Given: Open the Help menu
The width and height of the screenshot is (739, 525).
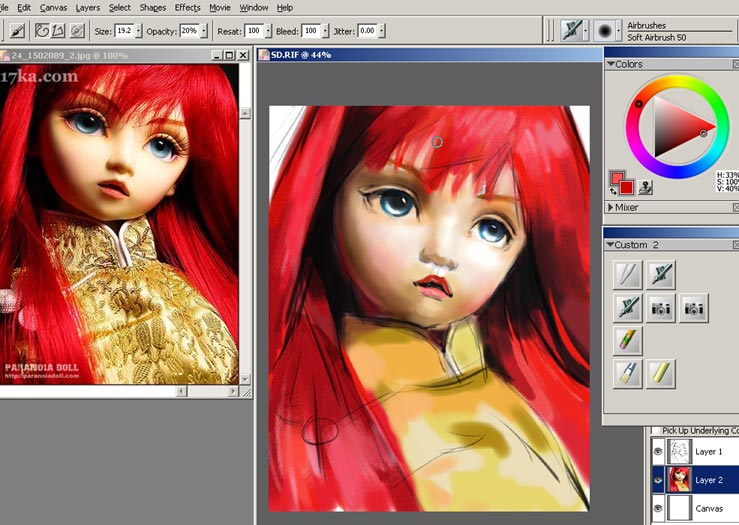Looking at the screenshot, I should [285, 8].
